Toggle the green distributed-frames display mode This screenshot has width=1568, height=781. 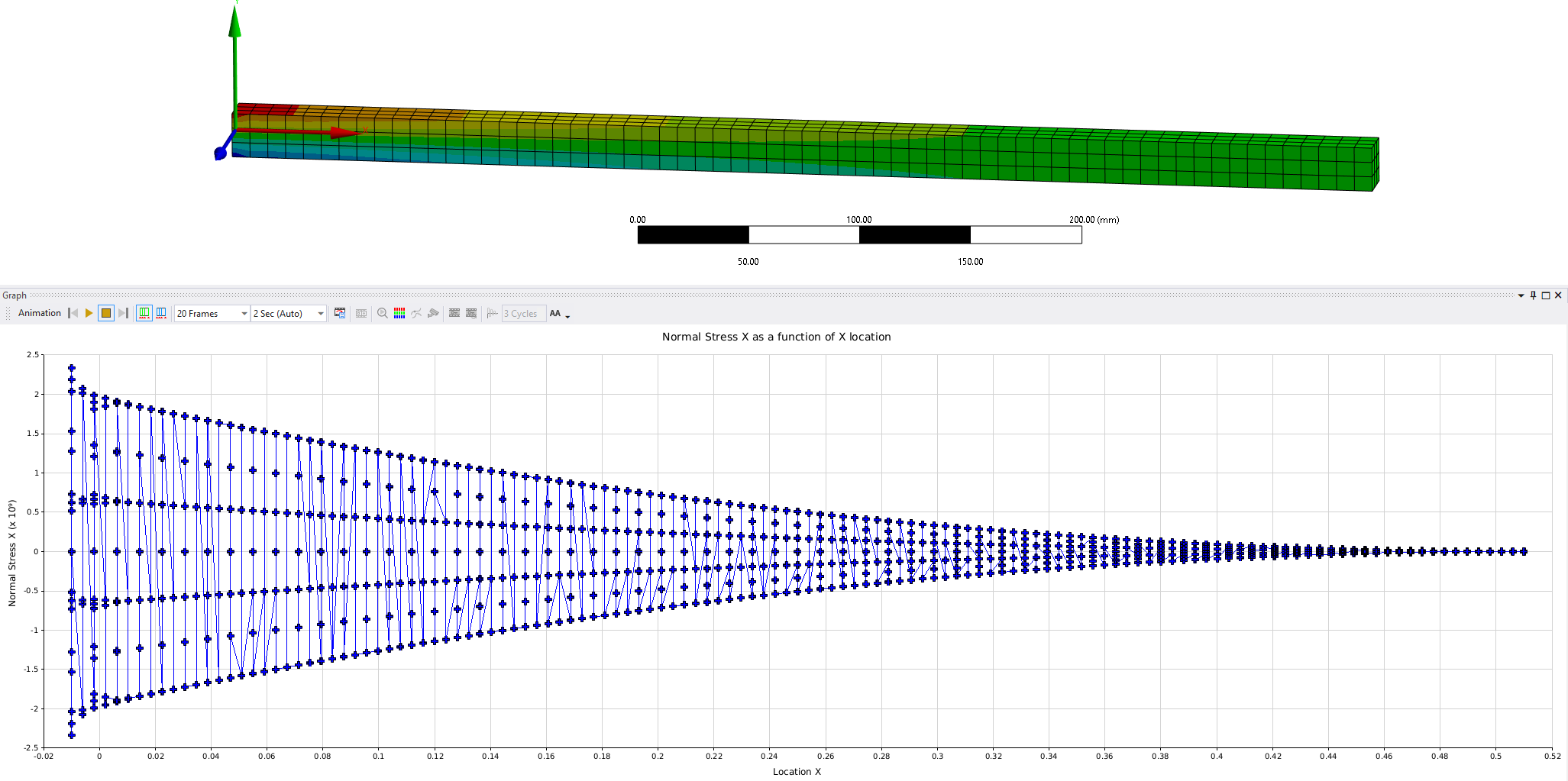click(144, 313)
